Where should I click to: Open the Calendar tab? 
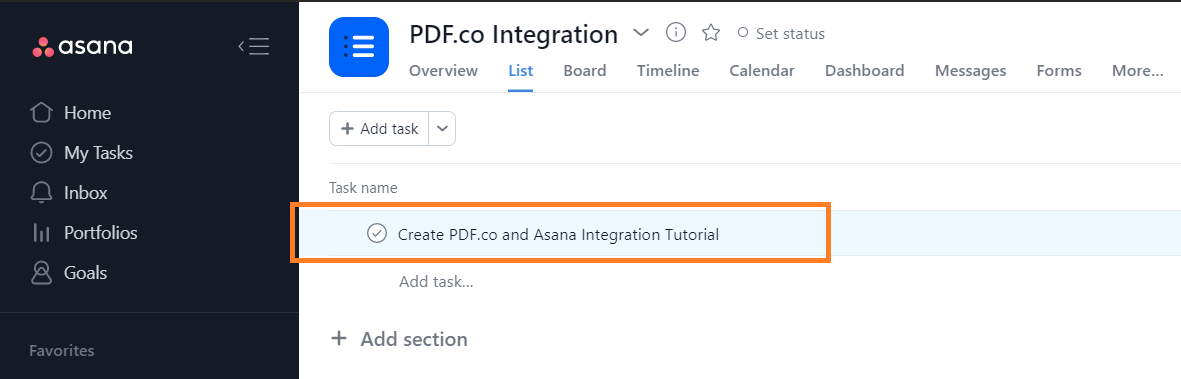pyautogui.click(x=761, y=71)
